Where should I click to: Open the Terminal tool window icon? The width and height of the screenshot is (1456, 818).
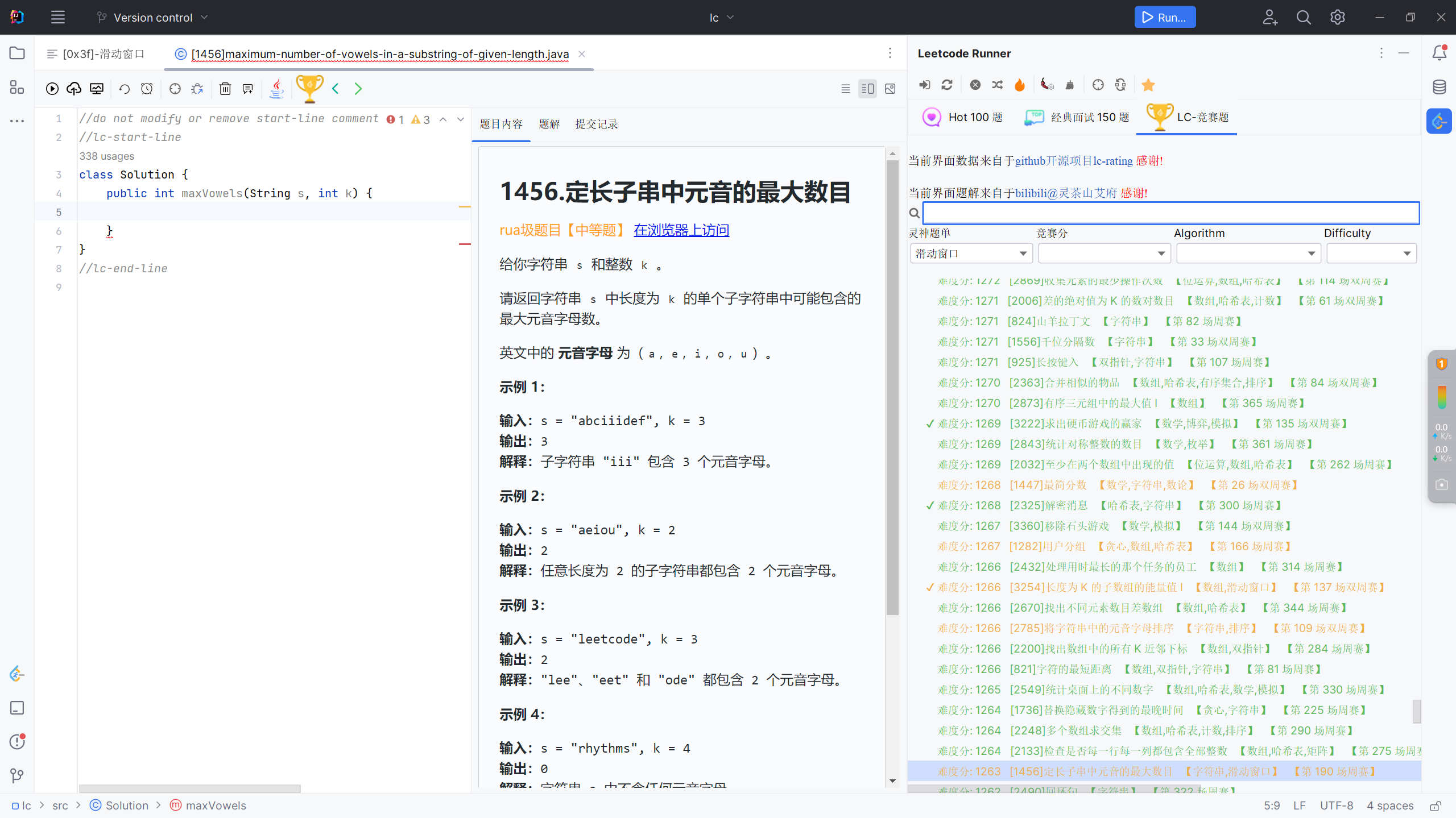click(17, 708)
